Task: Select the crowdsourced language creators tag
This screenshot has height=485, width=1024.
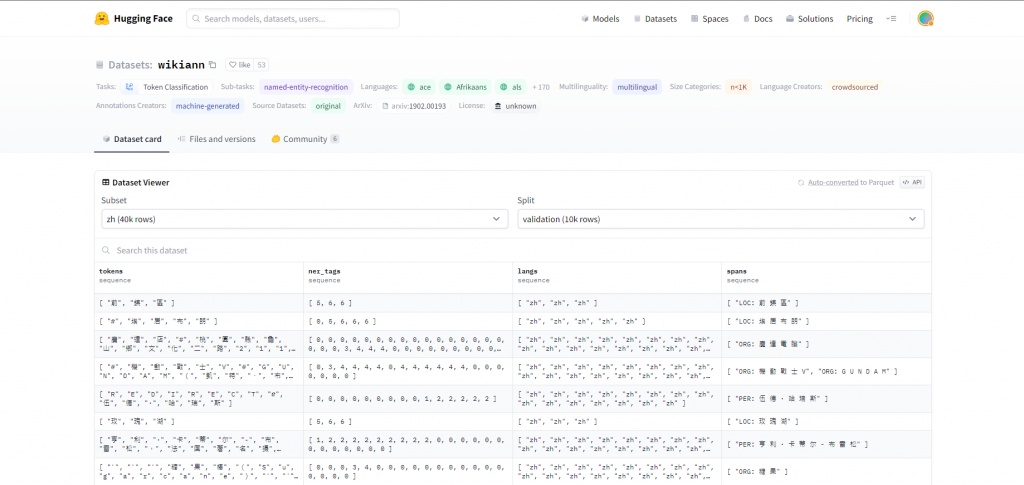Action: 854,87
